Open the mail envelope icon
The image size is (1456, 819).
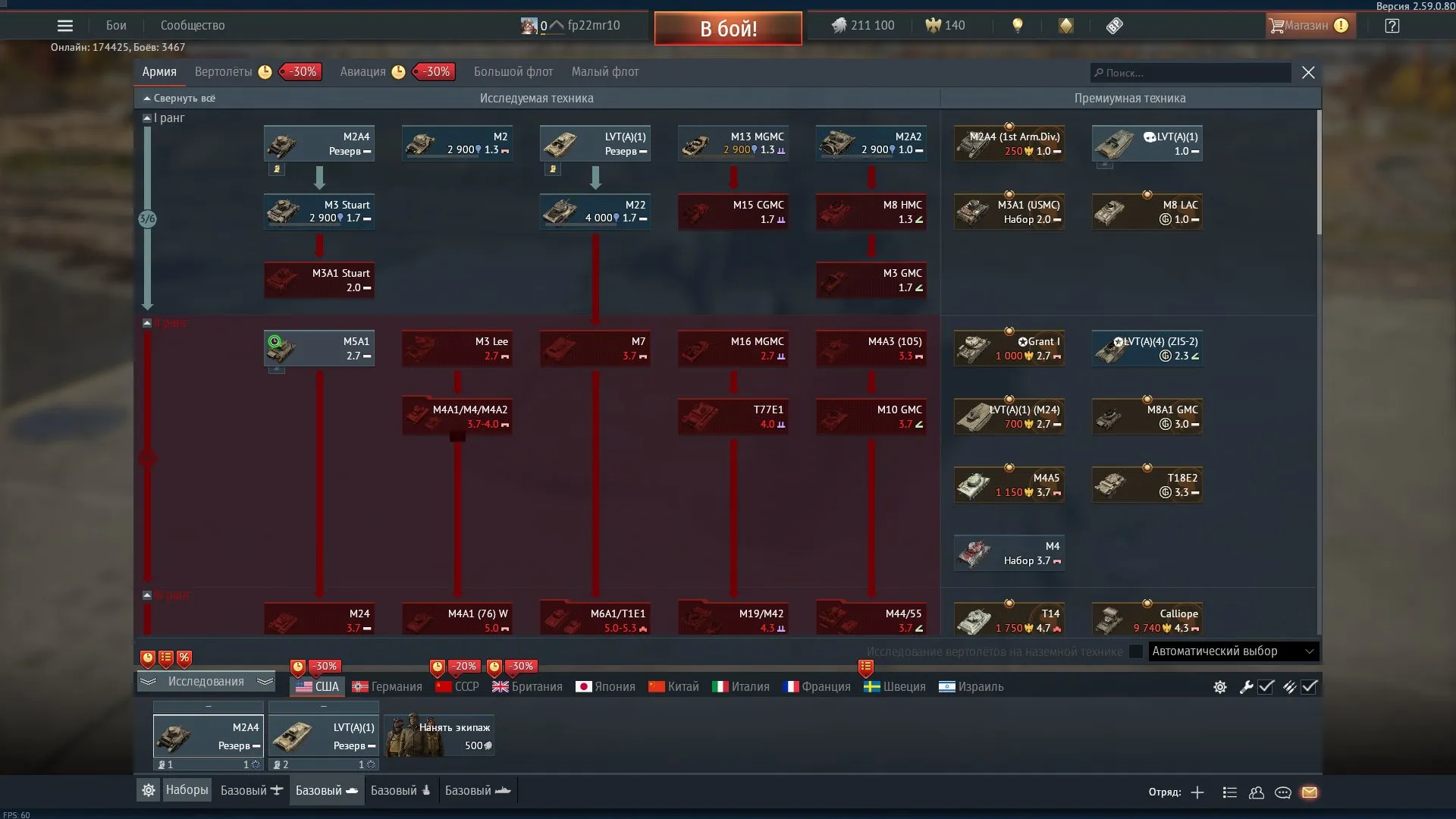point(1310,792)
